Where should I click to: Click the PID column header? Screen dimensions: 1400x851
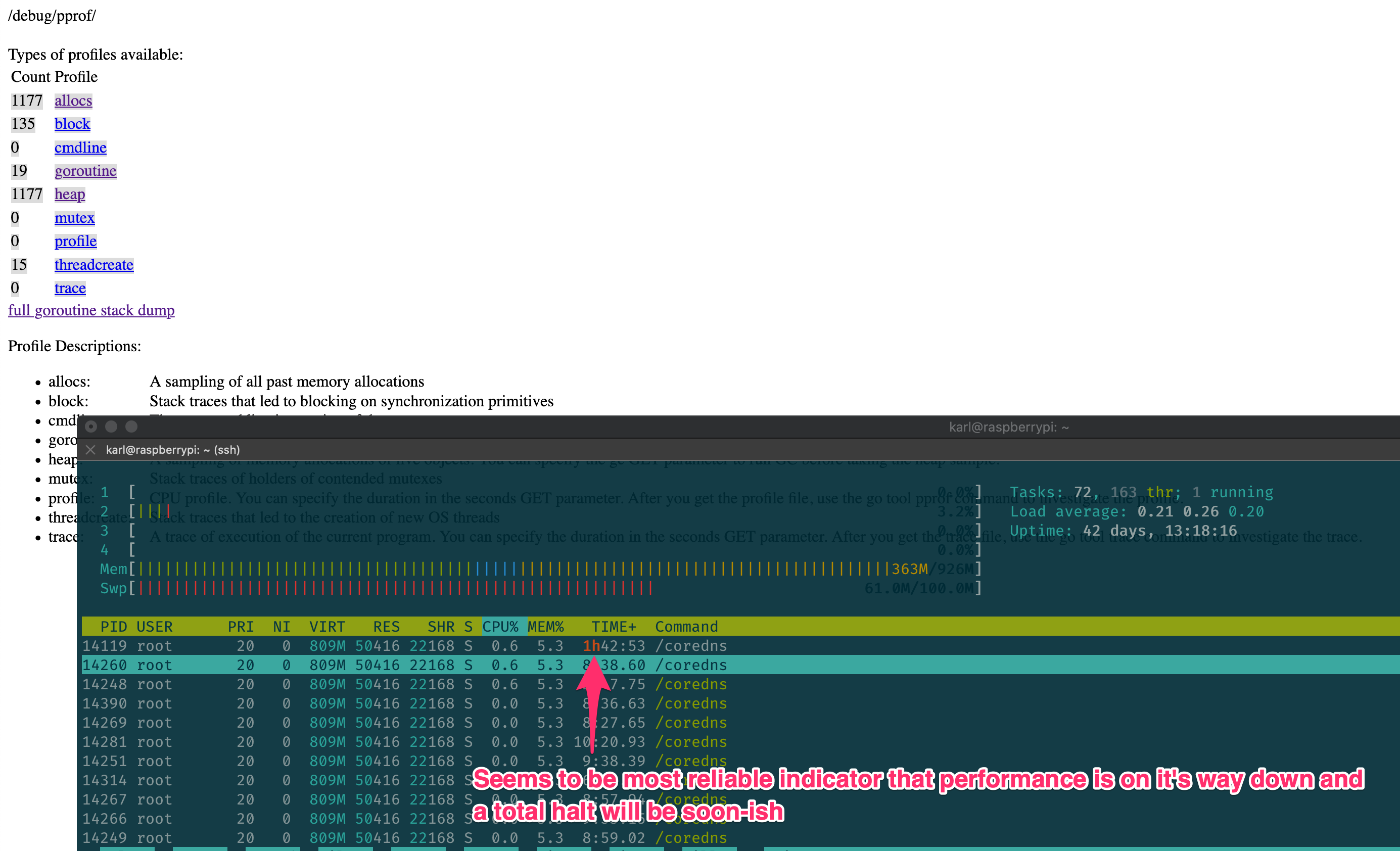[x=114, y=626]
